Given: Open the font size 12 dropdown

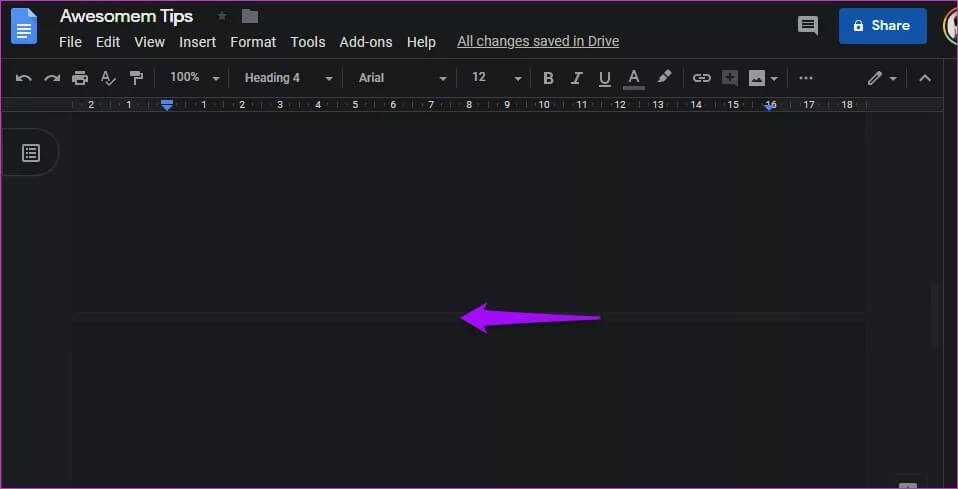Looking at the screenshot, I should 496,78.
